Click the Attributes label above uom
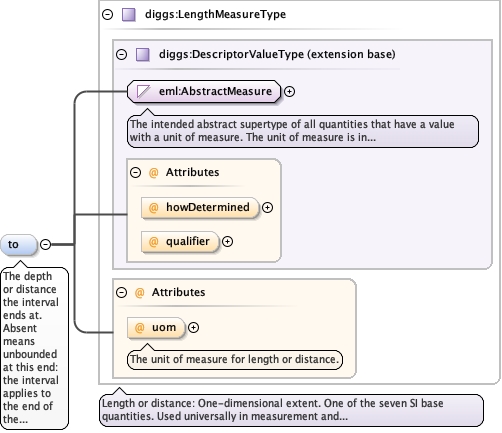The width and height of the screenshot is (502, 433). pyautogui.click(x=179, y=292)
